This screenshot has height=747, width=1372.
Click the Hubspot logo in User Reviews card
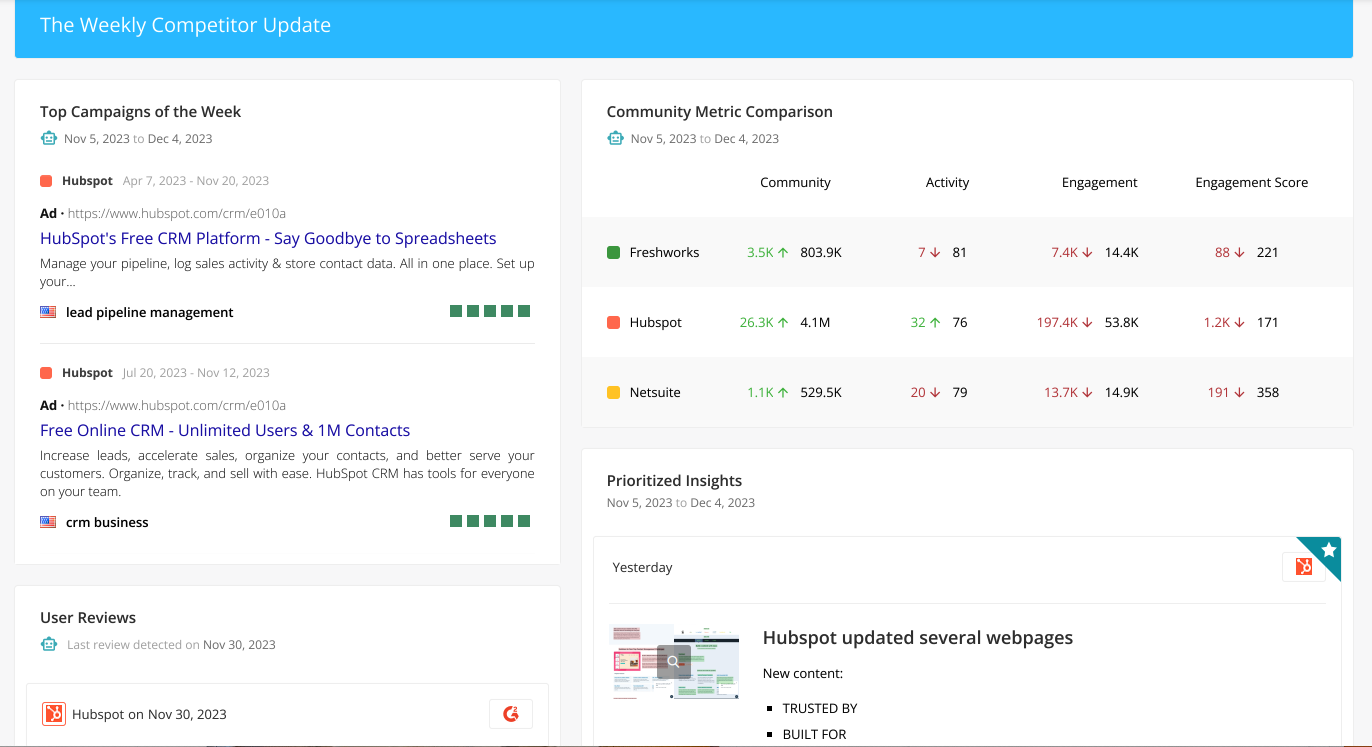pyautogui.click(x=54, y=714)
